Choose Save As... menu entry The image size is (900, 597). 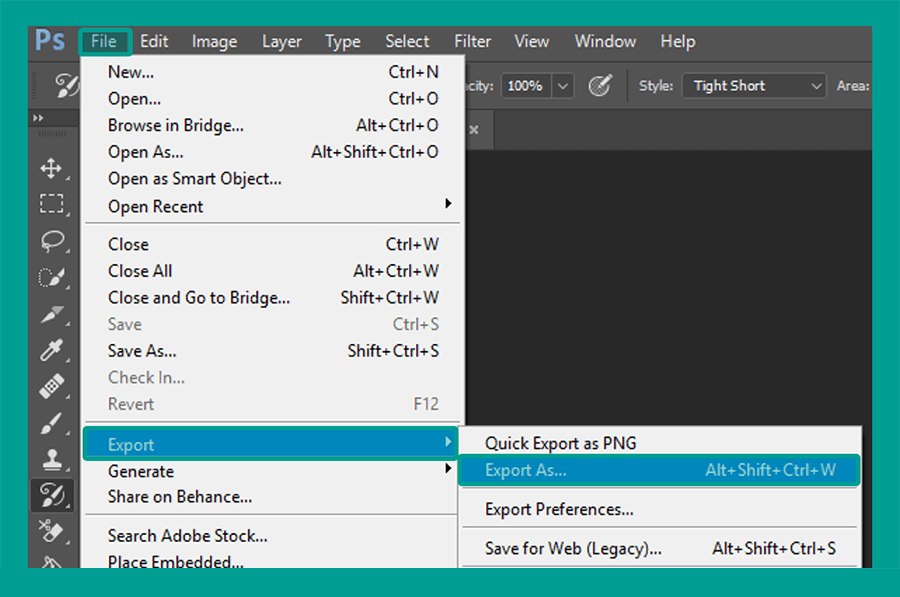[x=273, y=351]
